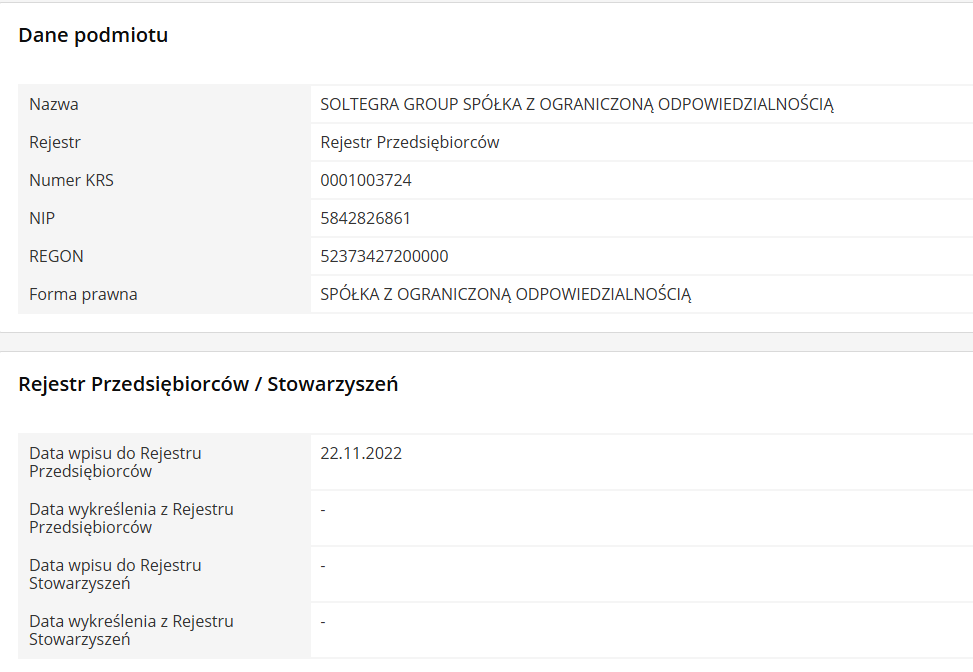This screenshot has height=672, width=973.
Task: Select the NIP value 5842826861
Action: click(x=366, y=218)
